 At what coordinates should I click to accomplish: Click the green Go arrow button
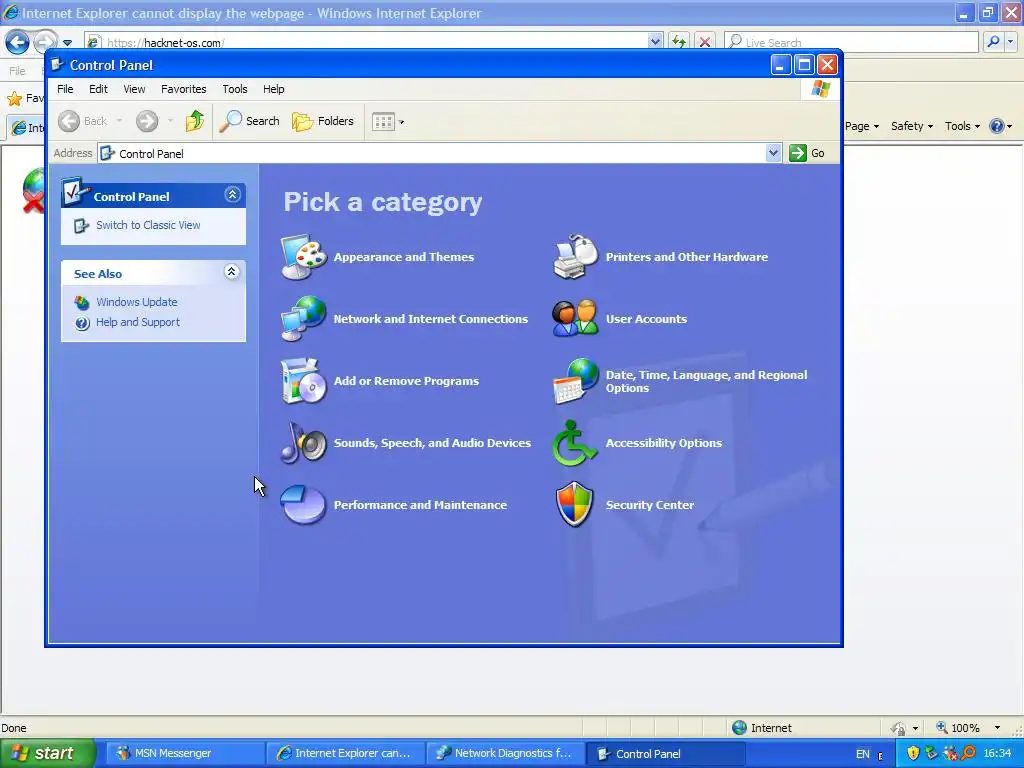point(797,153)
